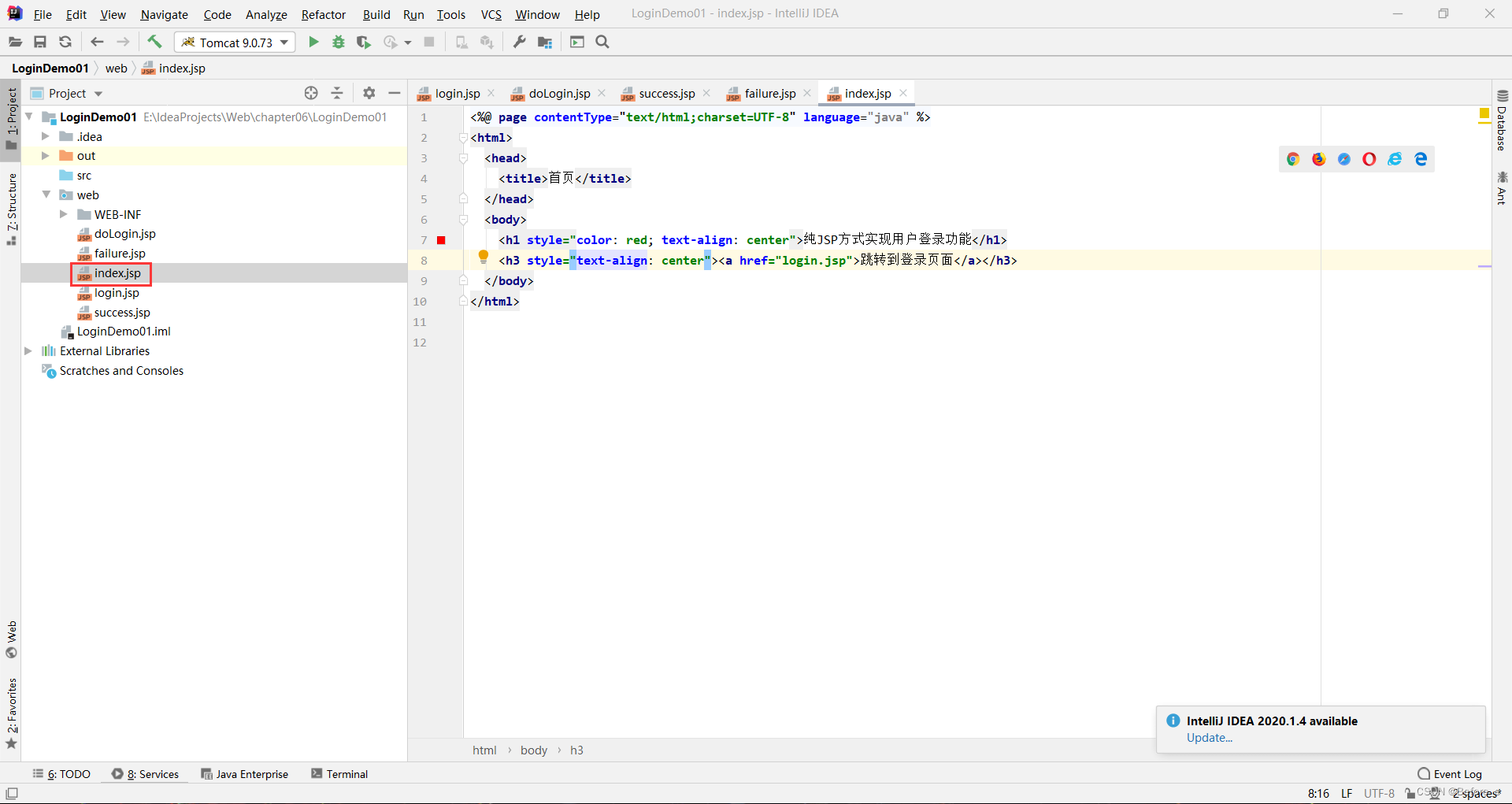Collapse all nodes in Project panel
Image resolution: width=1512 pixels, height=804 pixels.
337,93
